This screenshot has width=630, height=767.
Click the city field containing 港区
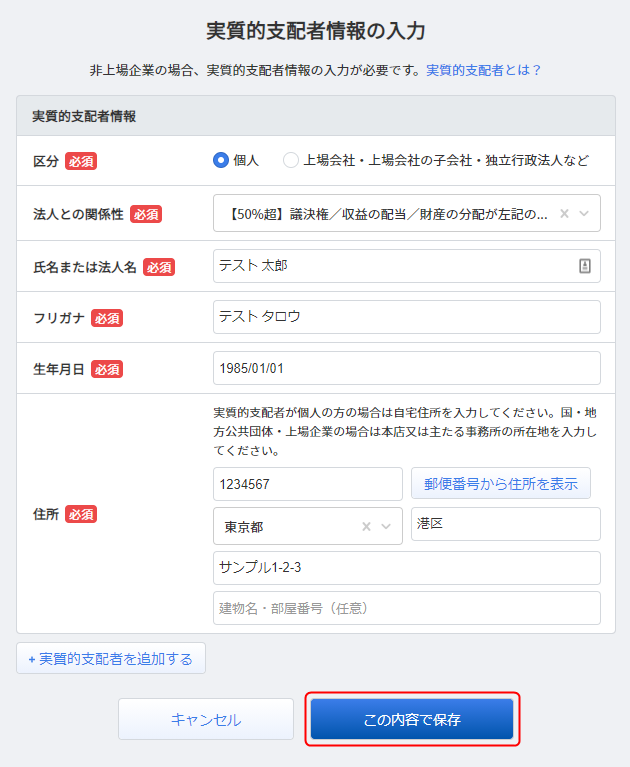[506, 524]
